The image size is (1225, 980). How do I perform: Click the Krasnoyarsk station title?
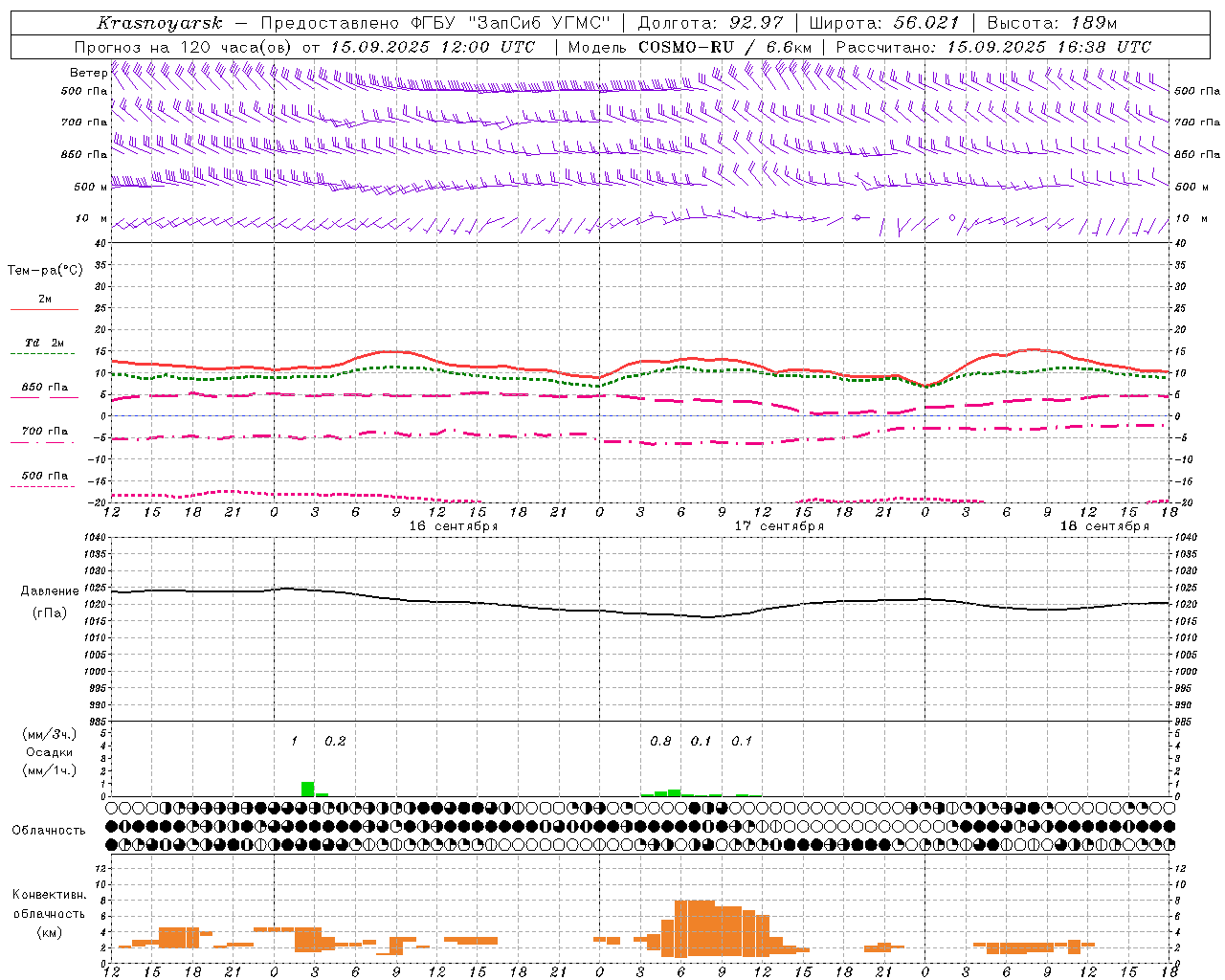coord(160,23)
